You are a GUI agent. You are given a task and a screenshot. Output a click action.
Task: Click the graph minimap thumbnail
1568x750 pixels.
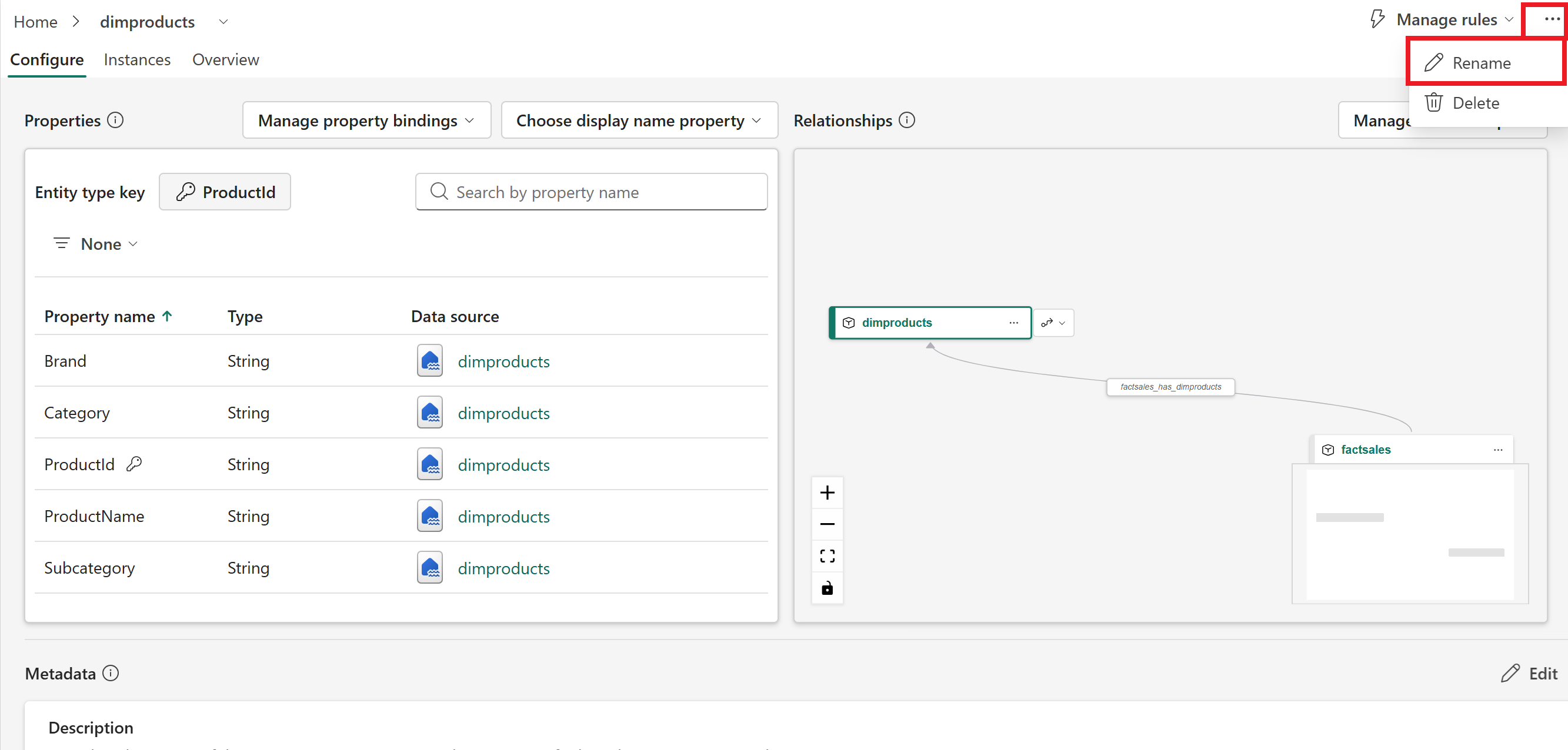click(x=1410, y=534)
